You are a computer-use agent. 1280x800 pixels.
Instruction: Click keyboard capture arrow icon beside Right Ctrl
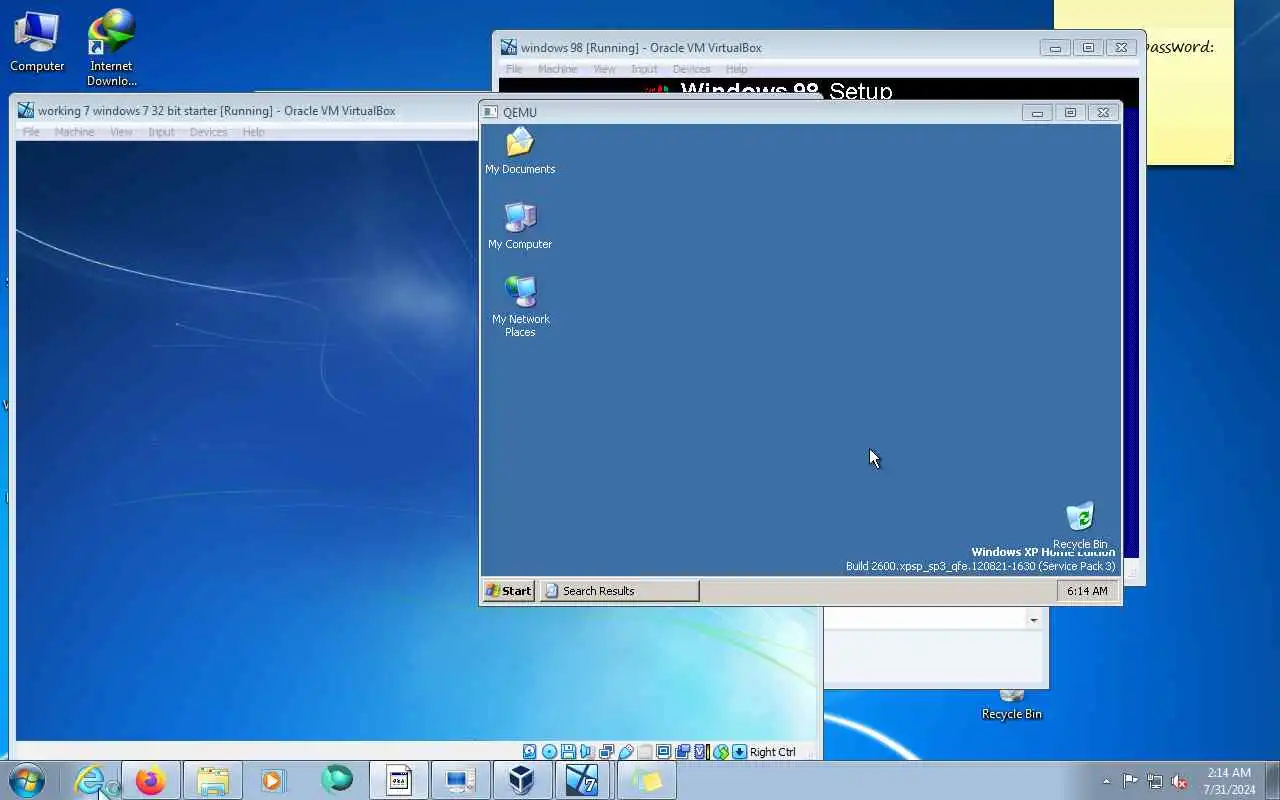click(739, 752)
